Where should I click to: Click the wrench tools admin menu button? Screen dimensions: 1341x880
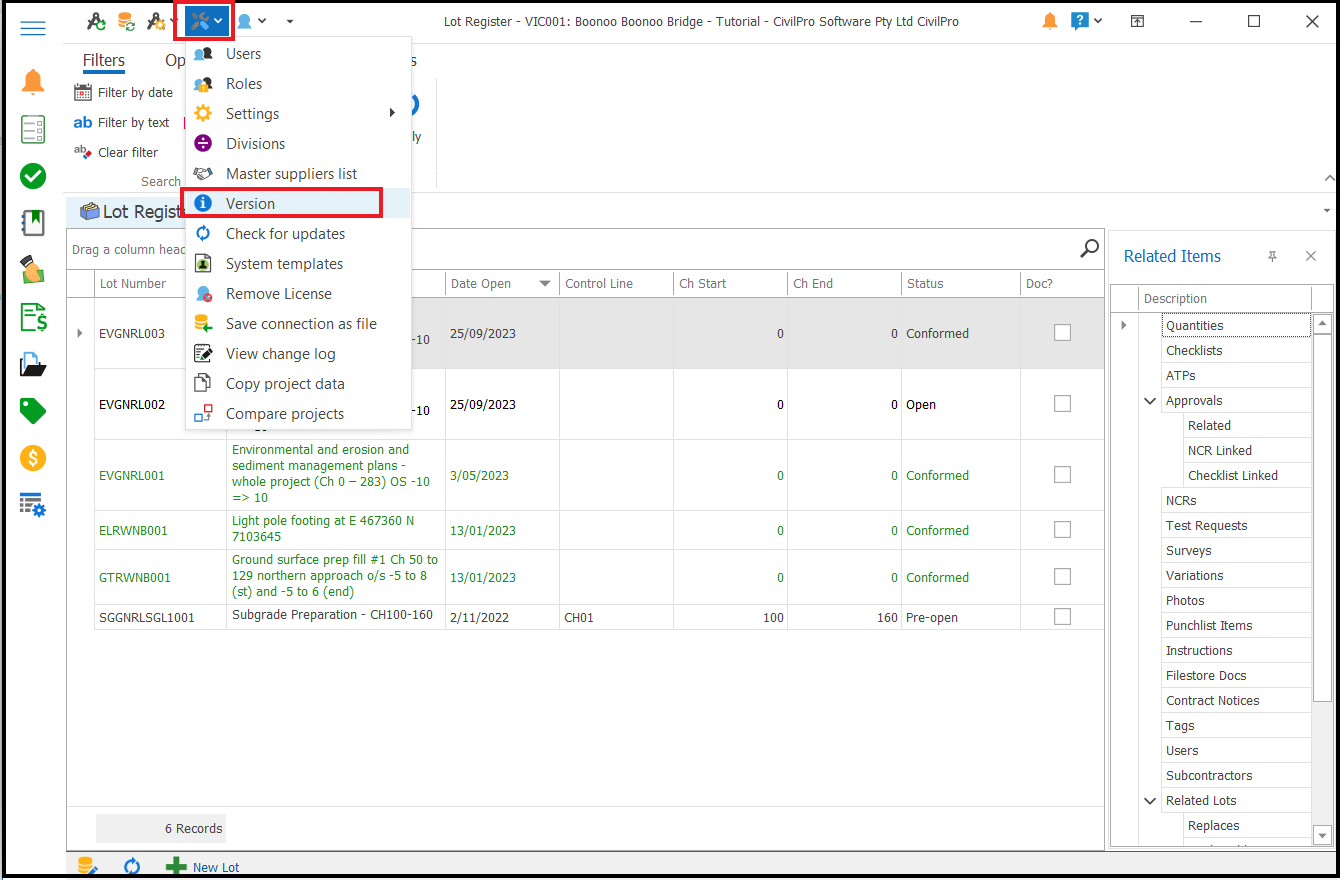205,21
